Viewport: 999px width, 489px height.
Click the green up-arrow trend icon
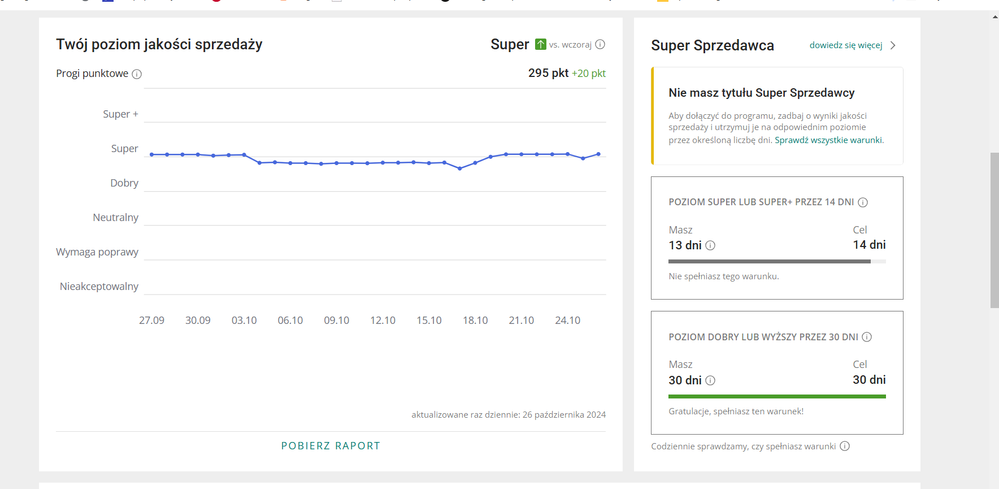(541, 45)
